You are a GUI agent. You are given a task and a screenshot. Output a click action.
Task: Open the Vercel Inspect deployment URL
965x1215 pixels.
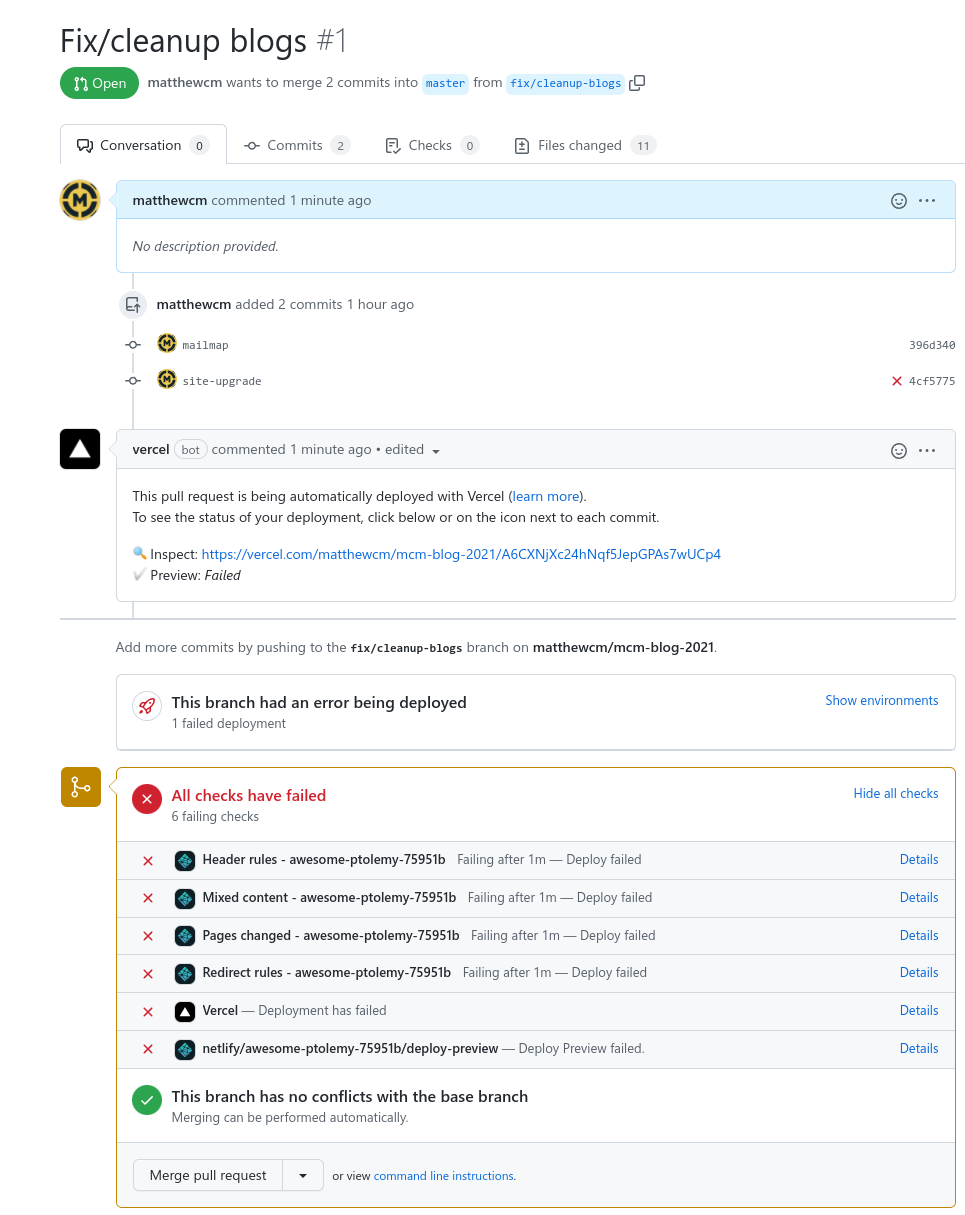coord(461,554)
